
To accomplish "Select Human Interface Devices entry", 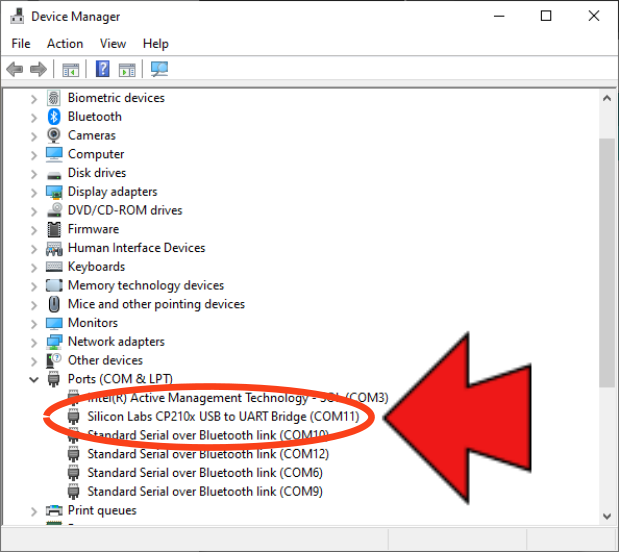I will click(136, 248).
